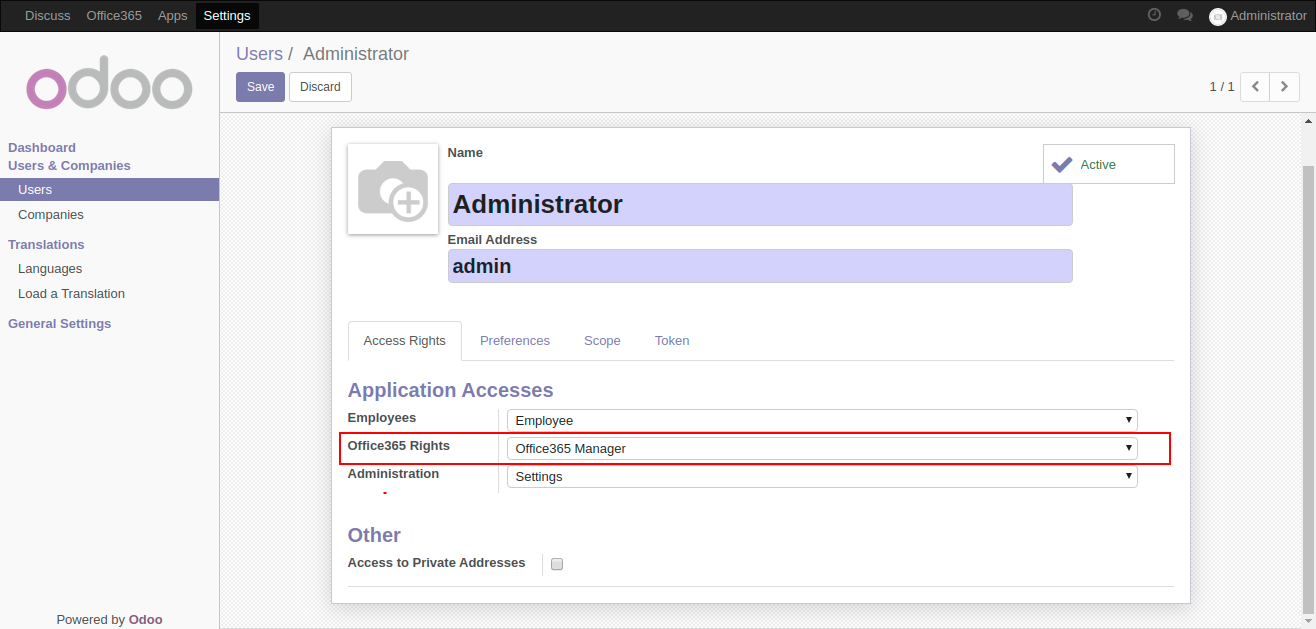Image resolution: width=1316 pixels, height=629 pixels.
Task: Switch to the Scope tab
Action: 602,341
